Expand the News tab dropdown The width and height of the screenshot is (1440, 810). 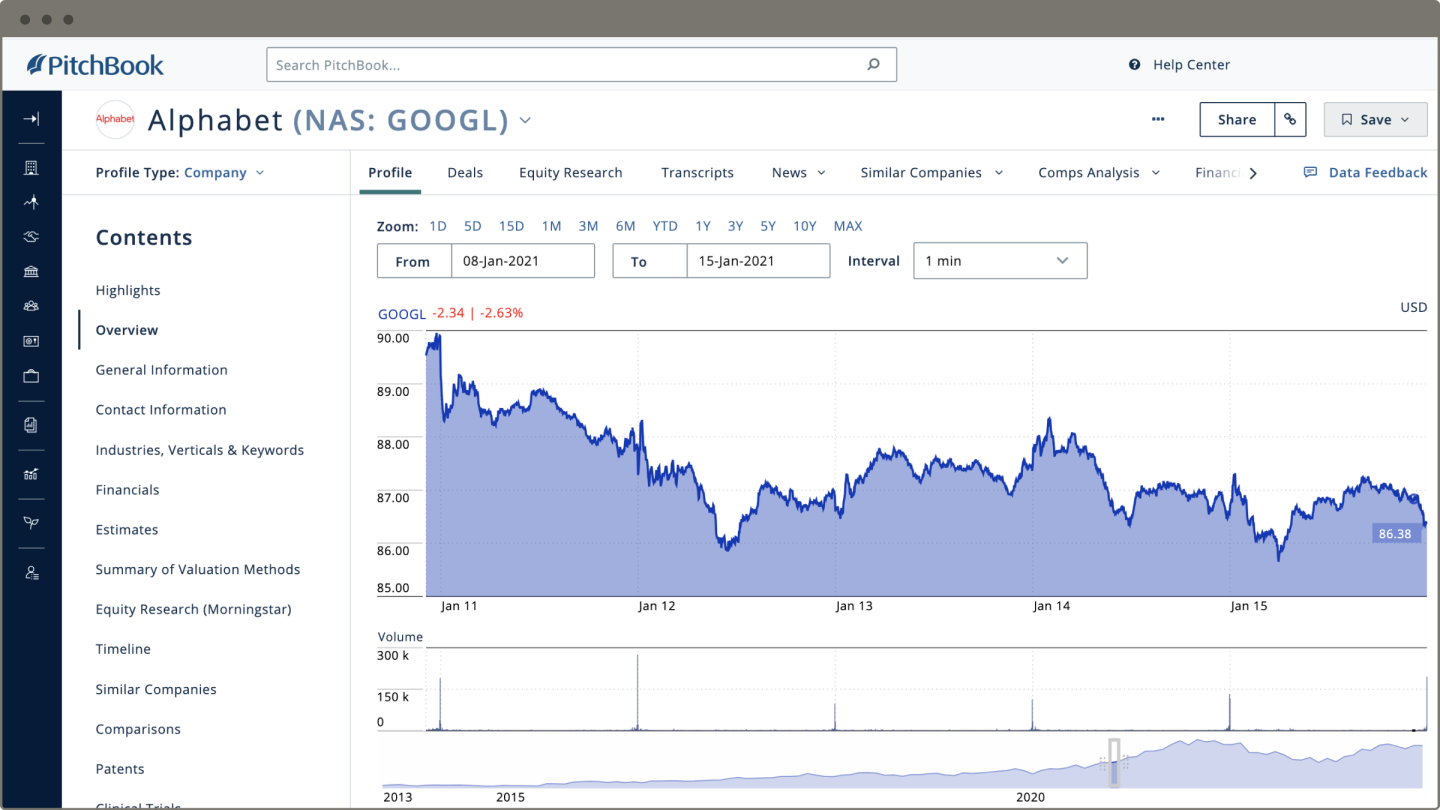point(821,173)
